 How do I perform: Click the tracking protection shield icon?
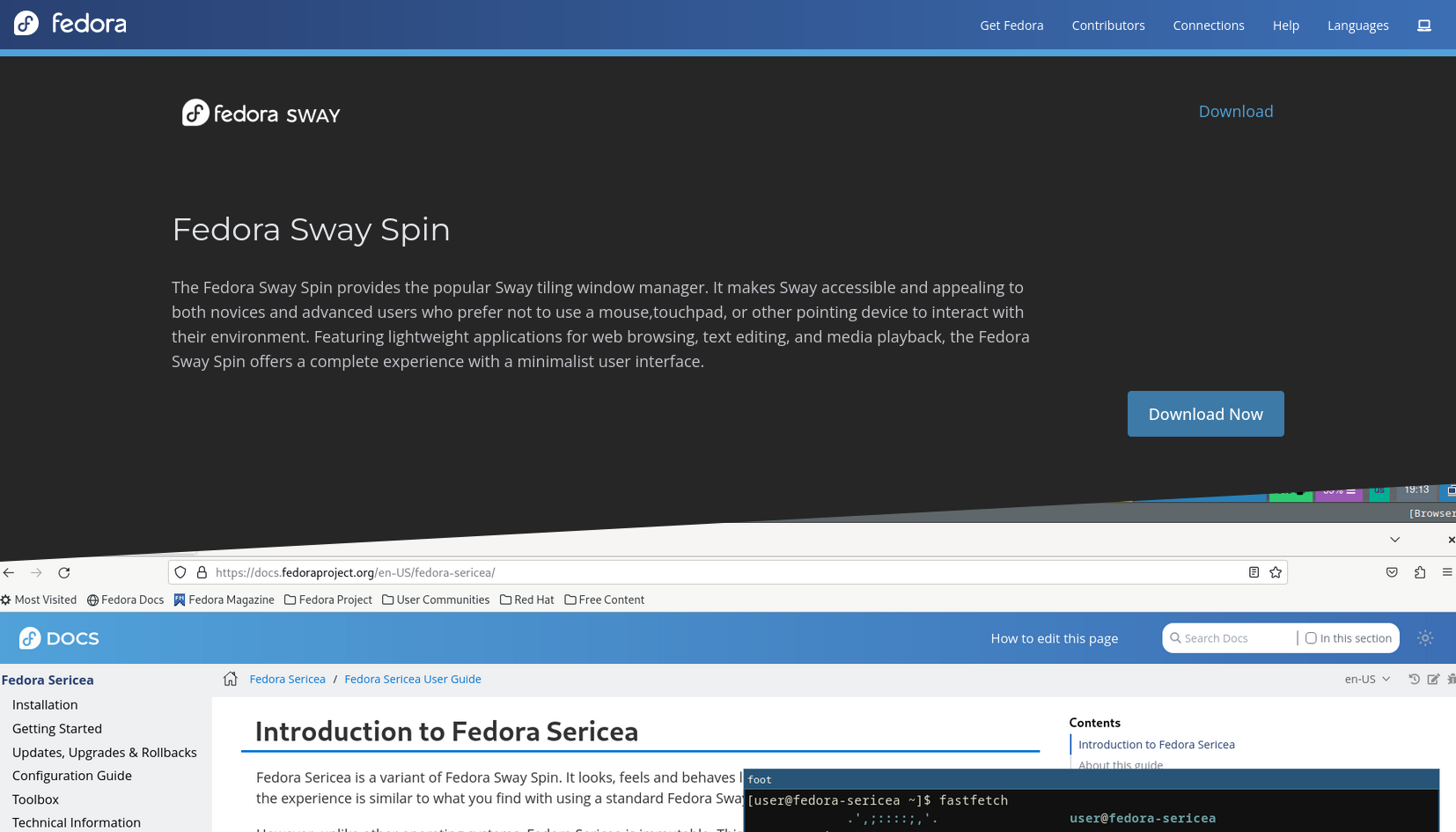tap(180, 572)
